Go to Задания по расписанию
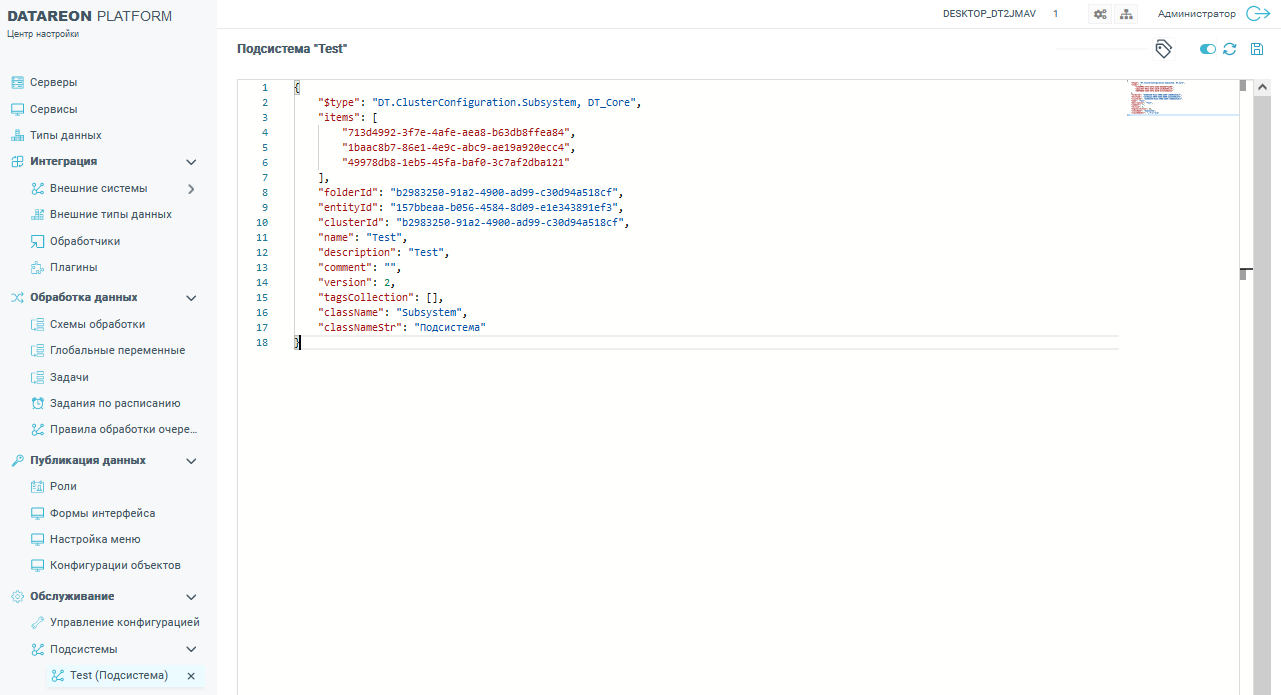Image resolution: width=1281 pixels, height=695 pixels. pyautogui.click(x=115, y=404)
